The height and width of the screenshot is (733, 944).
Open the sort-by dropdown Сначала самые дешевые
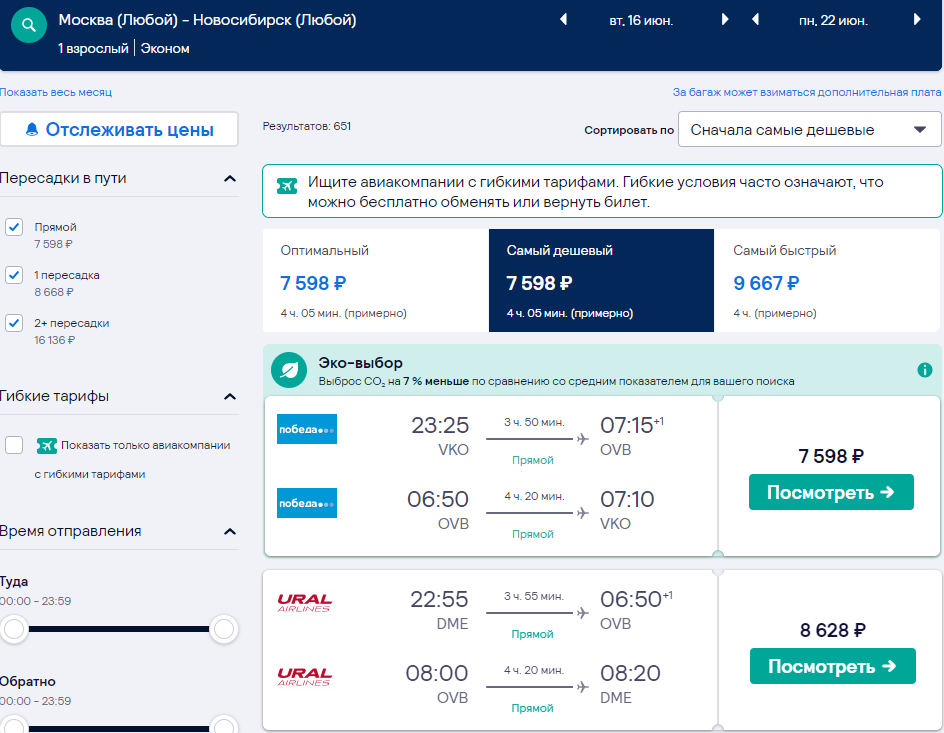tap(809, 129)
